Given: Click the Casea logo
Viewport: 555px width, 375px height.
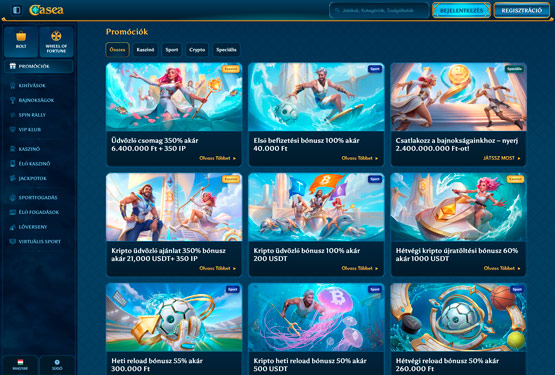Looking at the screenshot, I should click(46, 10).
